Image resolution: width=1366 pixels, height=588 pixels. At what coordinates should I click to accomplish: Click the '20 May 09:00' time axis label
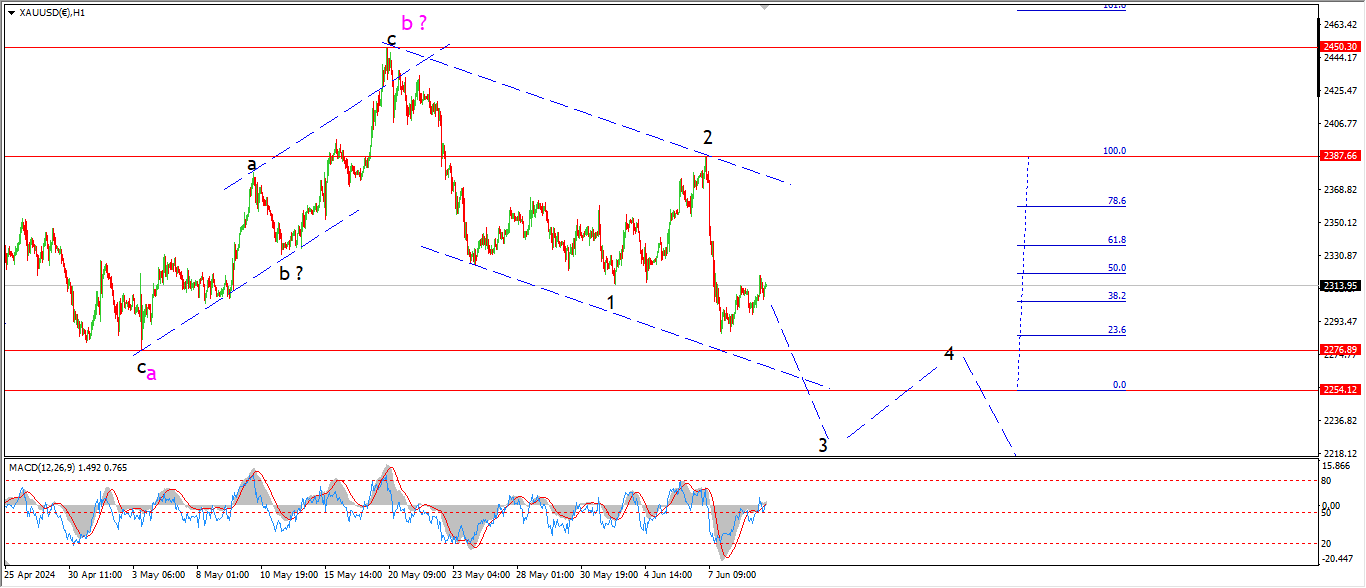pos(417,575)
